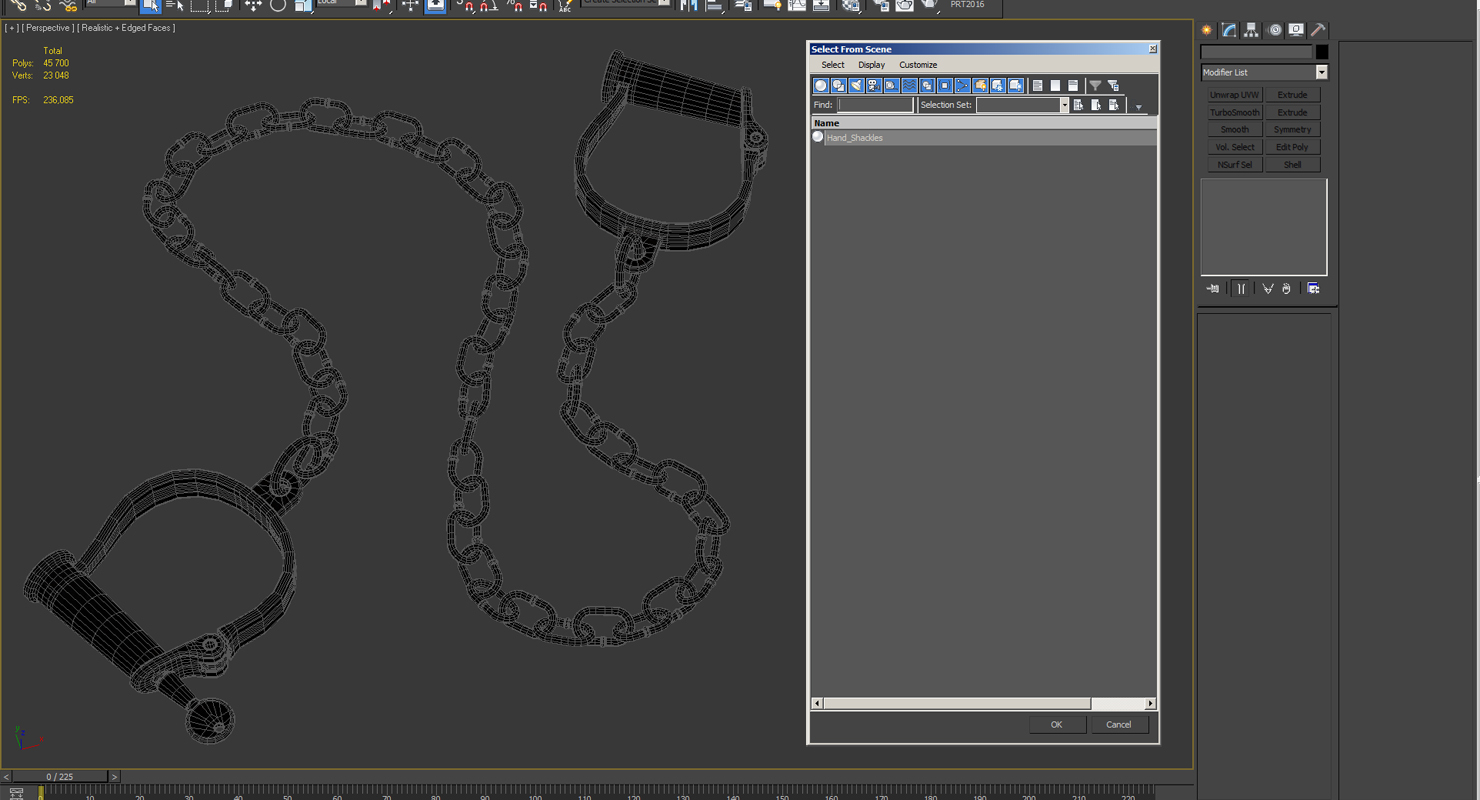Toggle Display Containers filter icon
This screenshot has height=800, width=1480.
pos(980,86)
